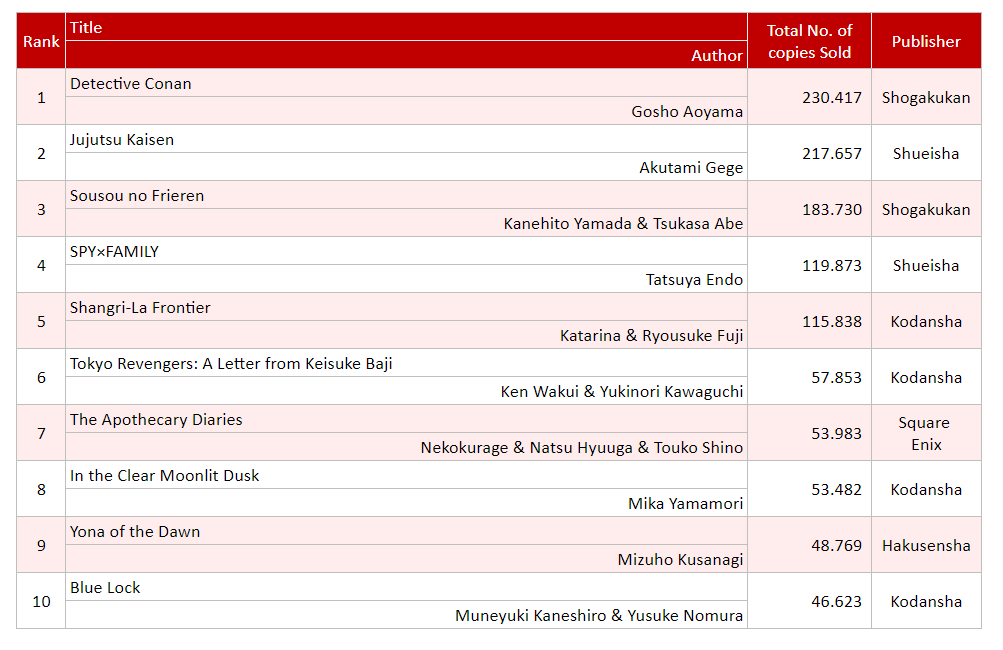This screenshot has width=1003, height=650.
Task: Click the Square Enix publisher cell
Action: pos(926,433)
